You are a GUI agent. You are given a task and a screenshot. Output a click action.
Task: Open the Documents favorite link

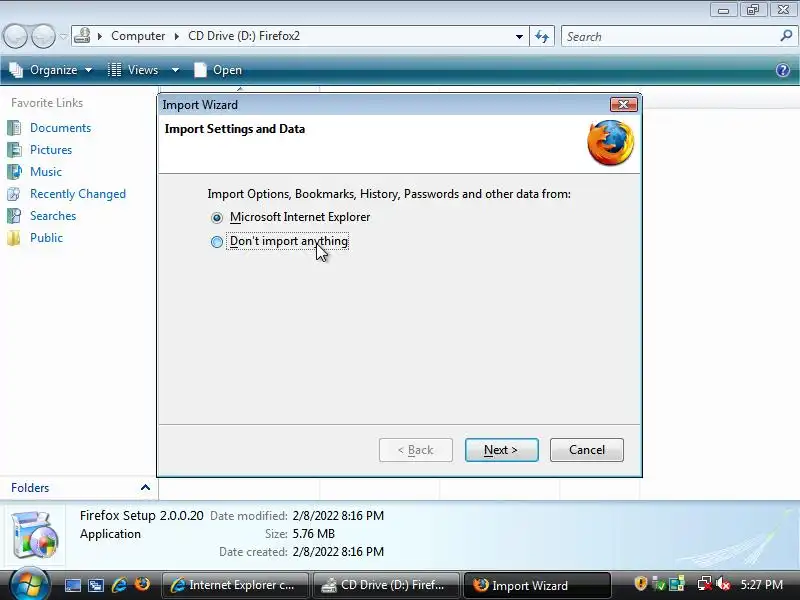60,128
